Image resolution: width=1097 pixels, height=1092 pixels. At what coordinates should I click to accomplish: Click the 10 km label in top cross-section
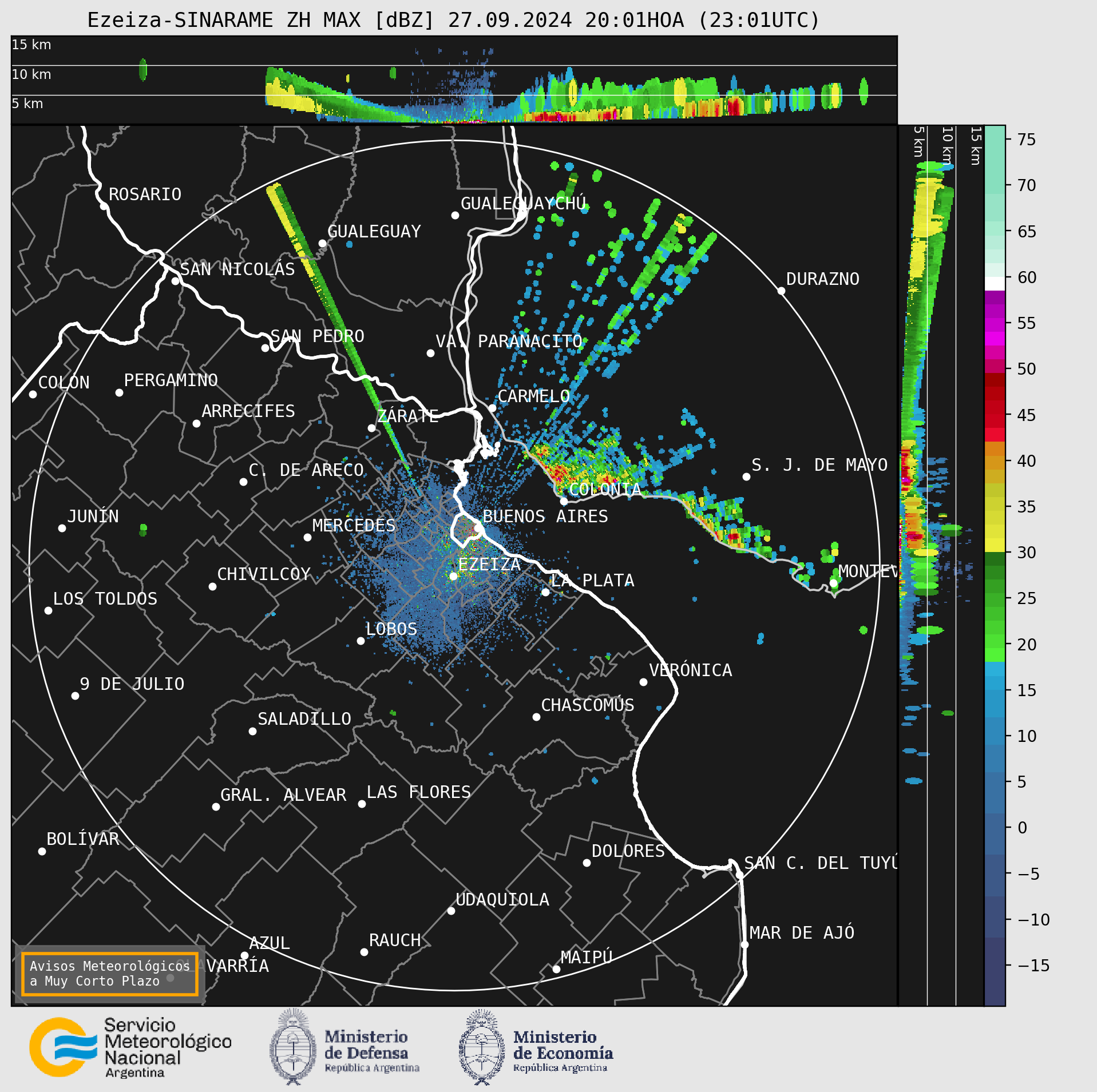(x=31, y=74)
